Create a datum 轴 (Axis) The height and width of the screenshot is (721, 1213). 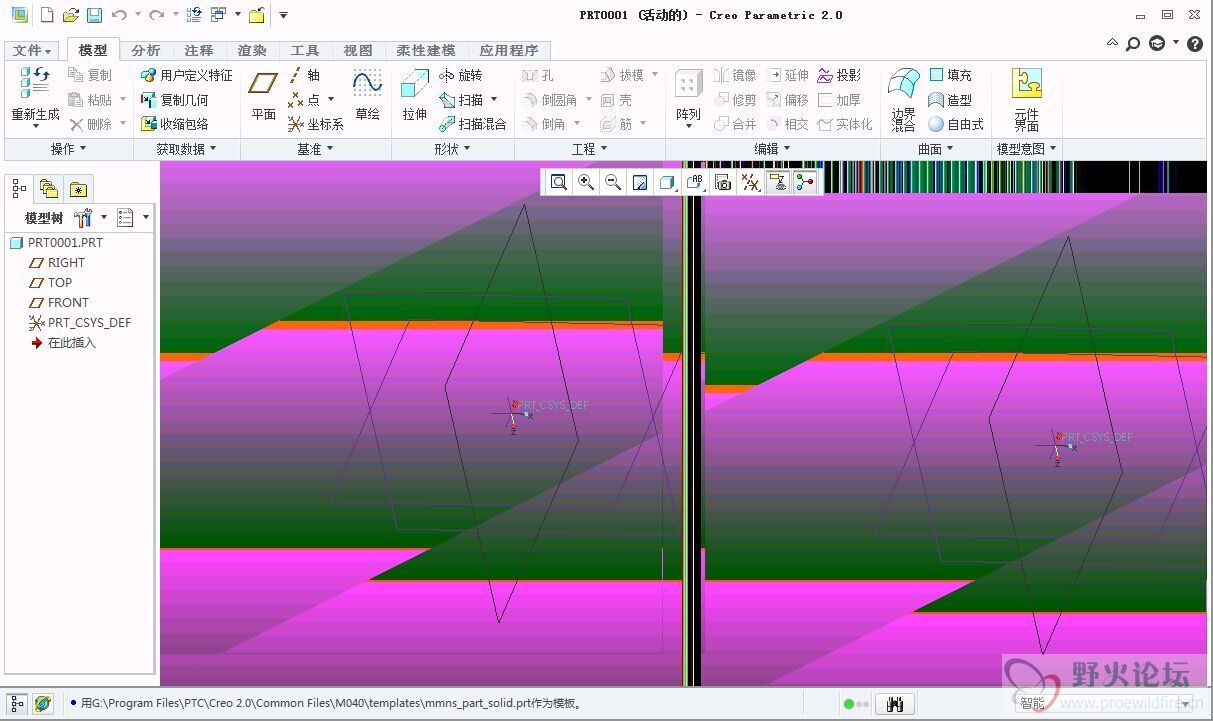pos(304,75)
